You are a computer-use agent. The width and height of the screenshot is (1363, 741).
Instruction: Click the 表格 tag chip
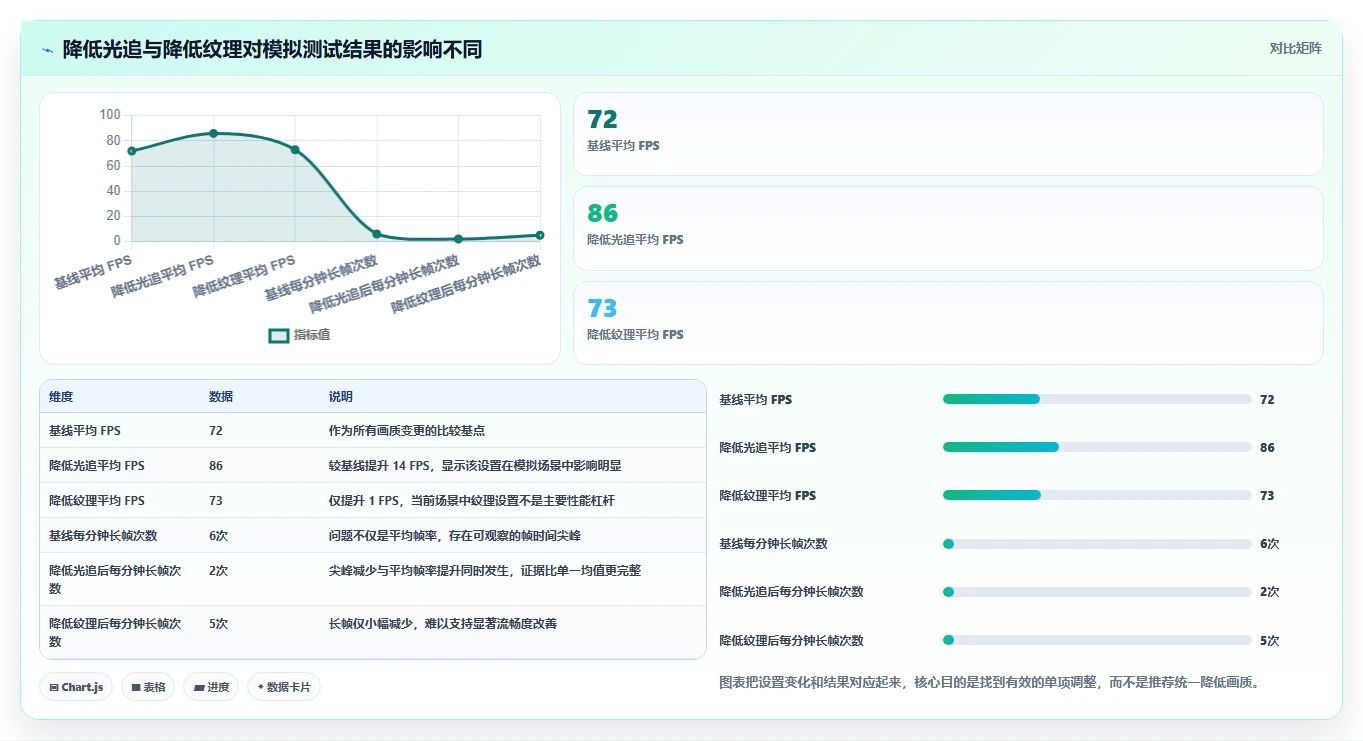(148, 687)
